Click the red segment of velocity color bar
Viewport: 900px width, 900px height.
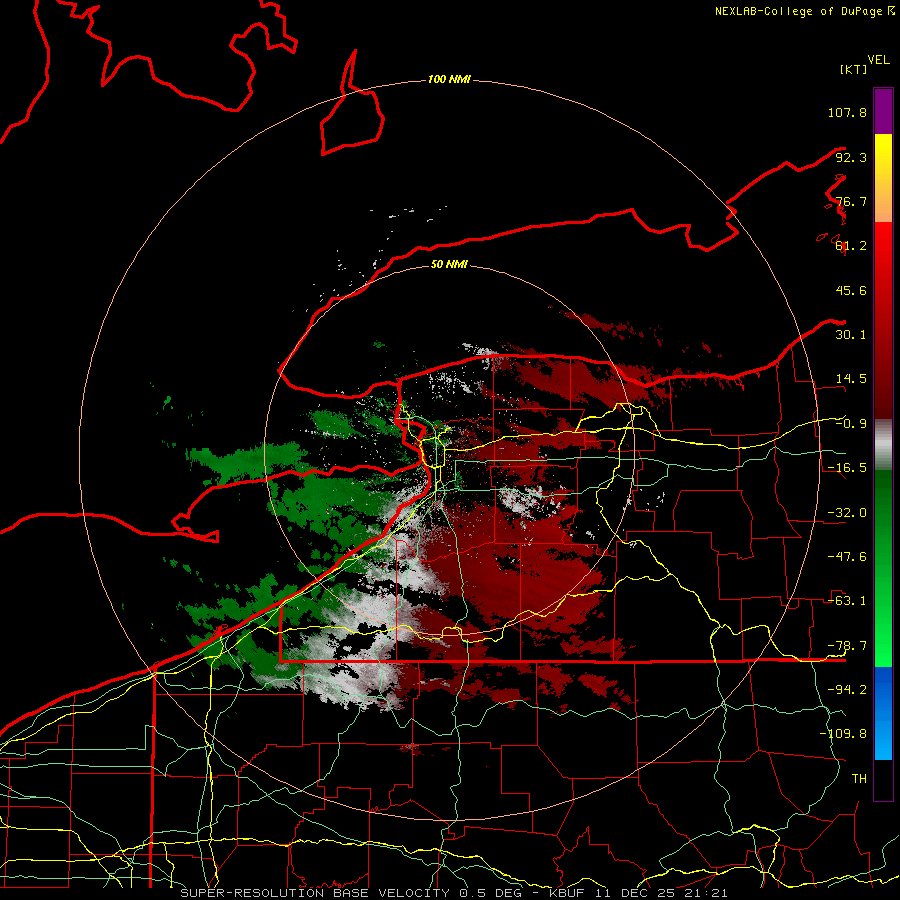coord(883,320)
